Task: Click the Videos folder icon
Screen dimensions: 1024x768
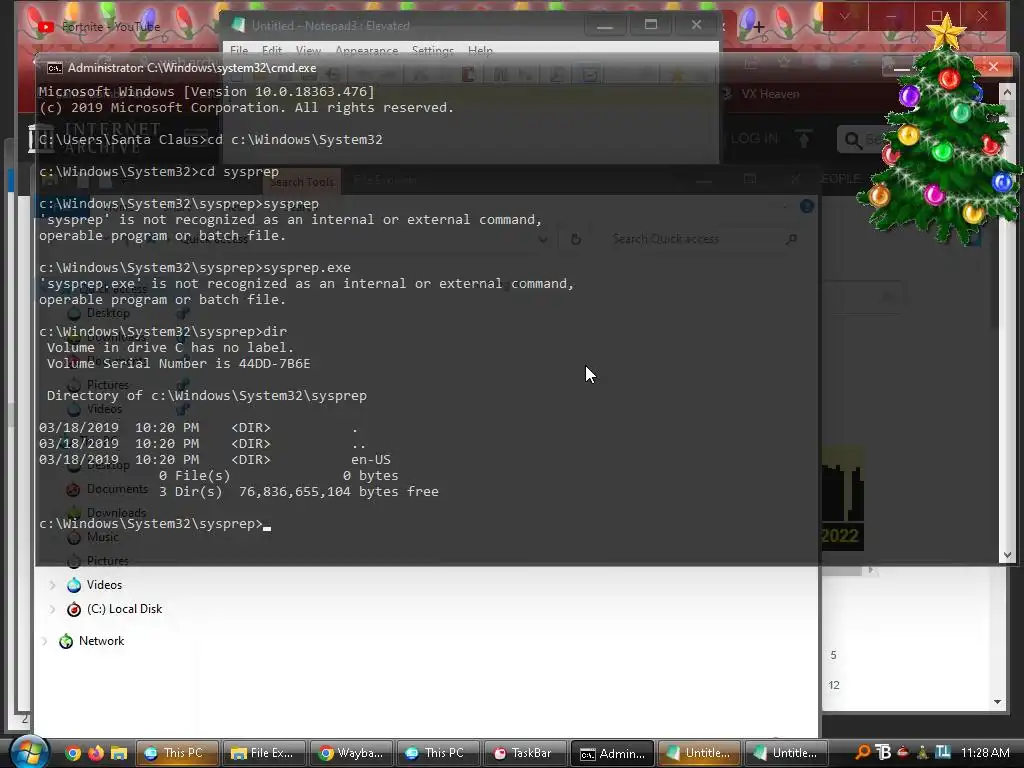Action: (x=74, y=584)
